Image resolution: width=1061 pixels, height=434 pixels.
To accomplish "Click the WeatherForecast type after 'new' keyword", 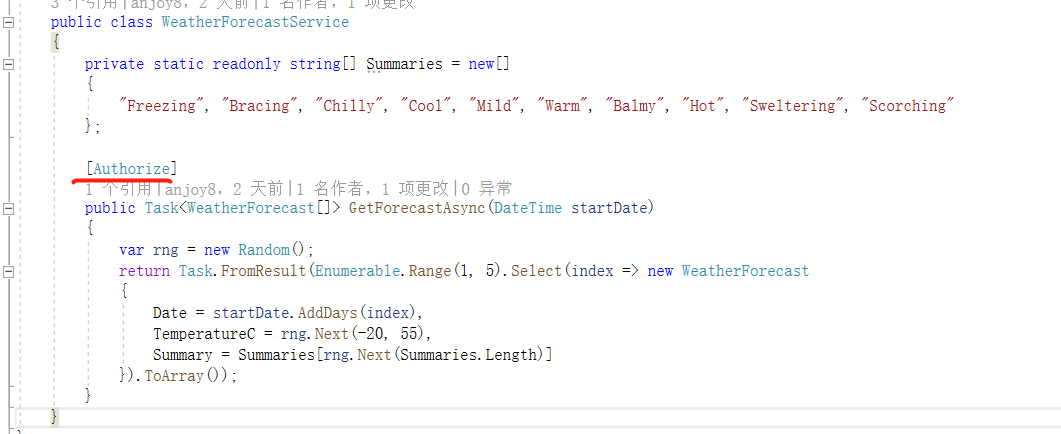I will 744,271.
